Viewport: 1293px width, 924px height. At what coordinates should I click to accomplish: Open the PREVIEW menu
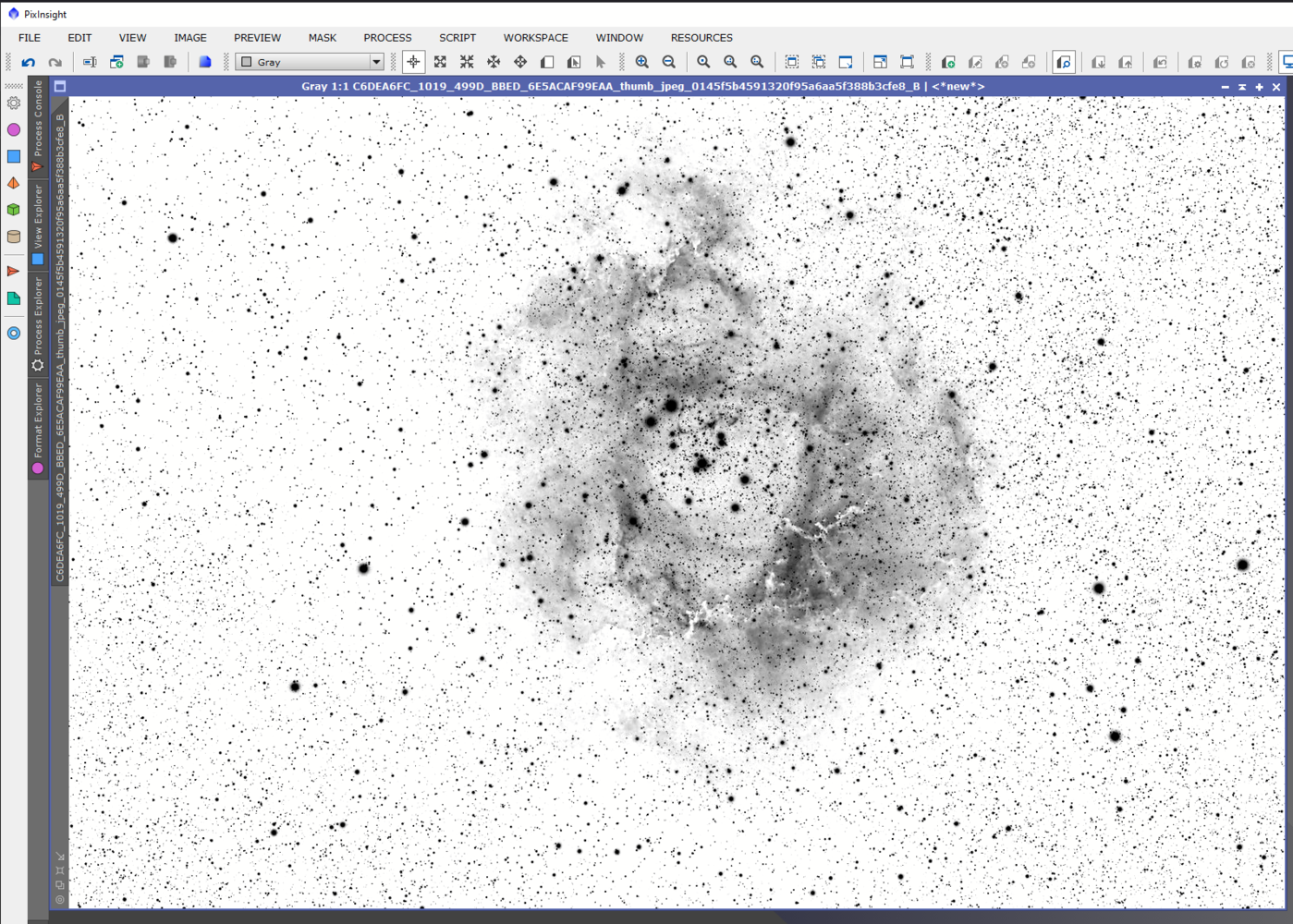(x=257, y=38)
